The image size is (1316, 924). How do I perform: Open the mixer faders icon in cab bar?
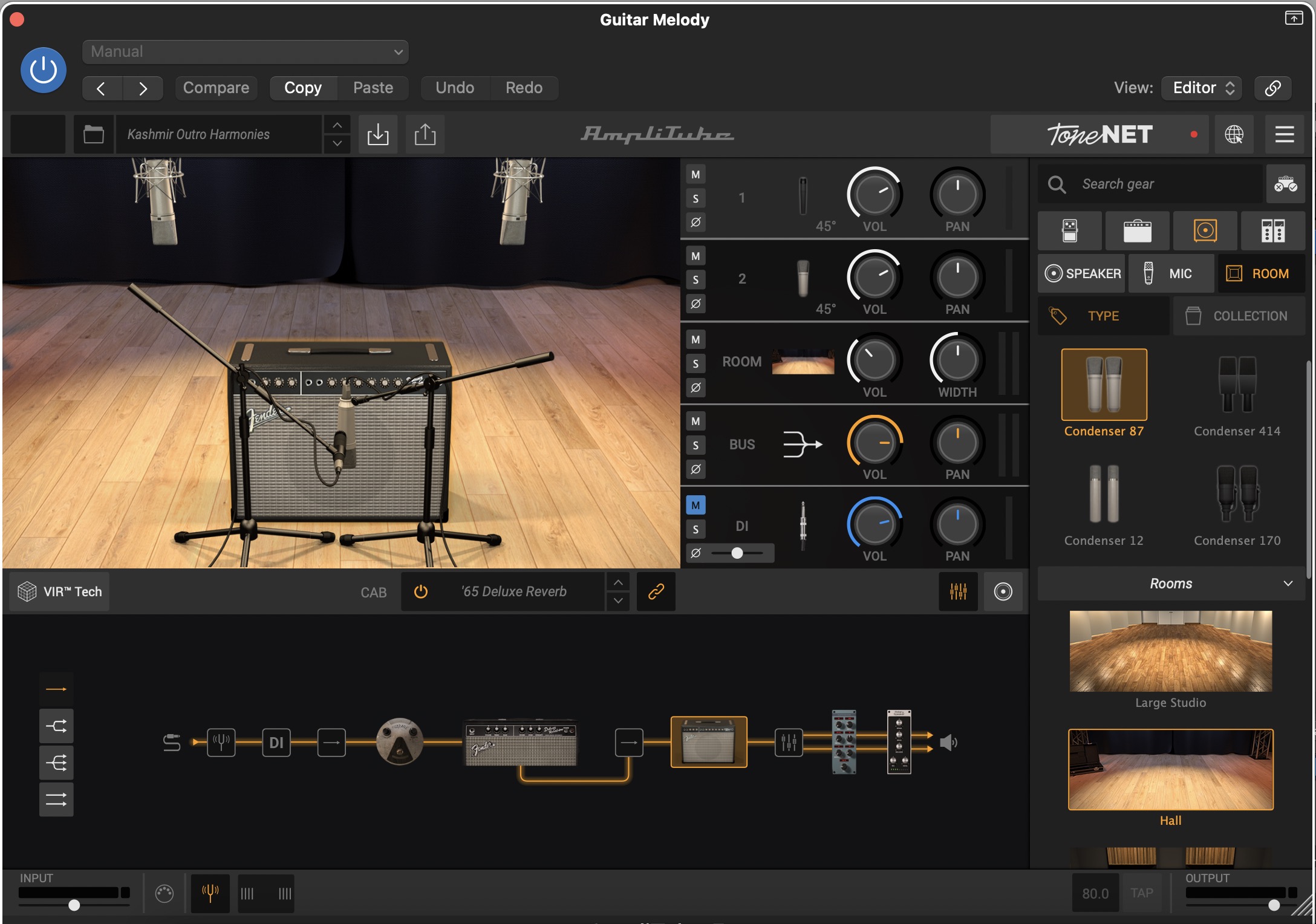pyautogui.click(x=958, y=591)
